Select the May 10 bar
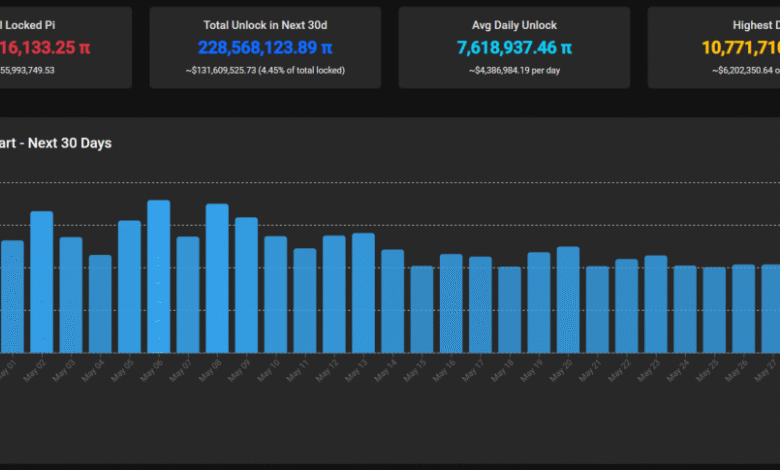 point(276,295)
